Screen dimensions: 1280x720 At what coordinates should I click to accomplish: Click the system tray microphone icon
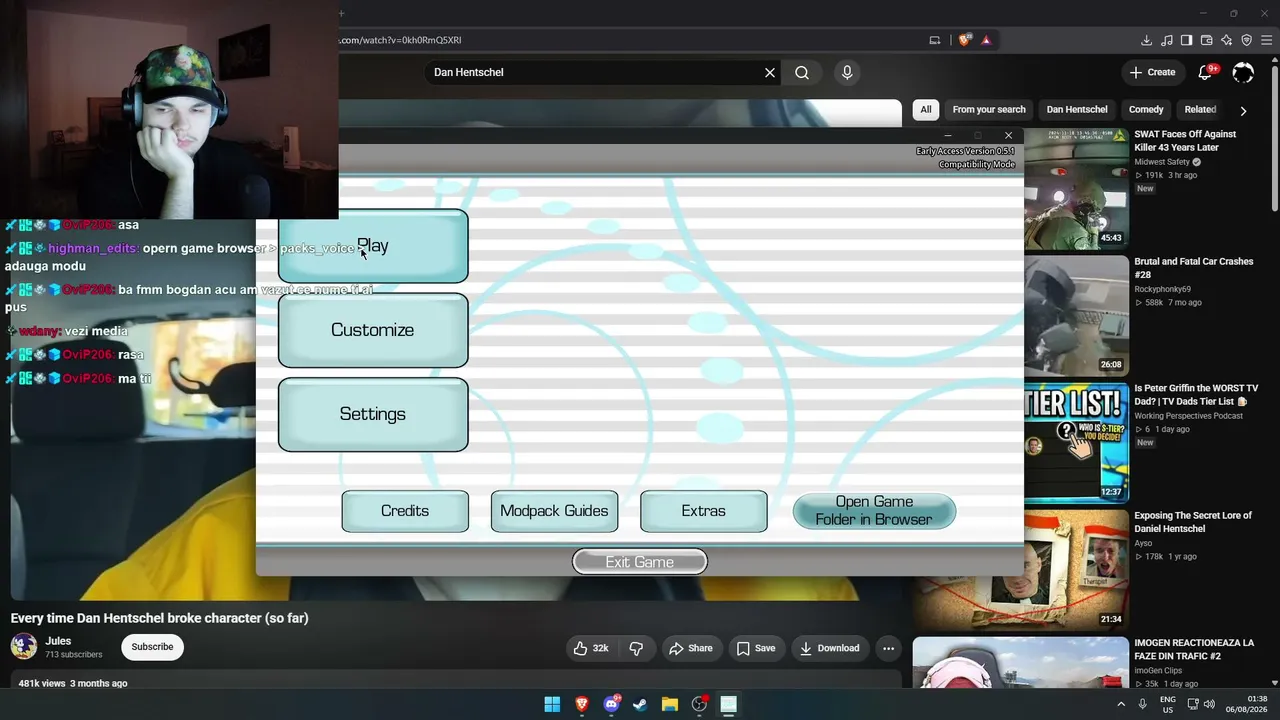coord(1142,704)
